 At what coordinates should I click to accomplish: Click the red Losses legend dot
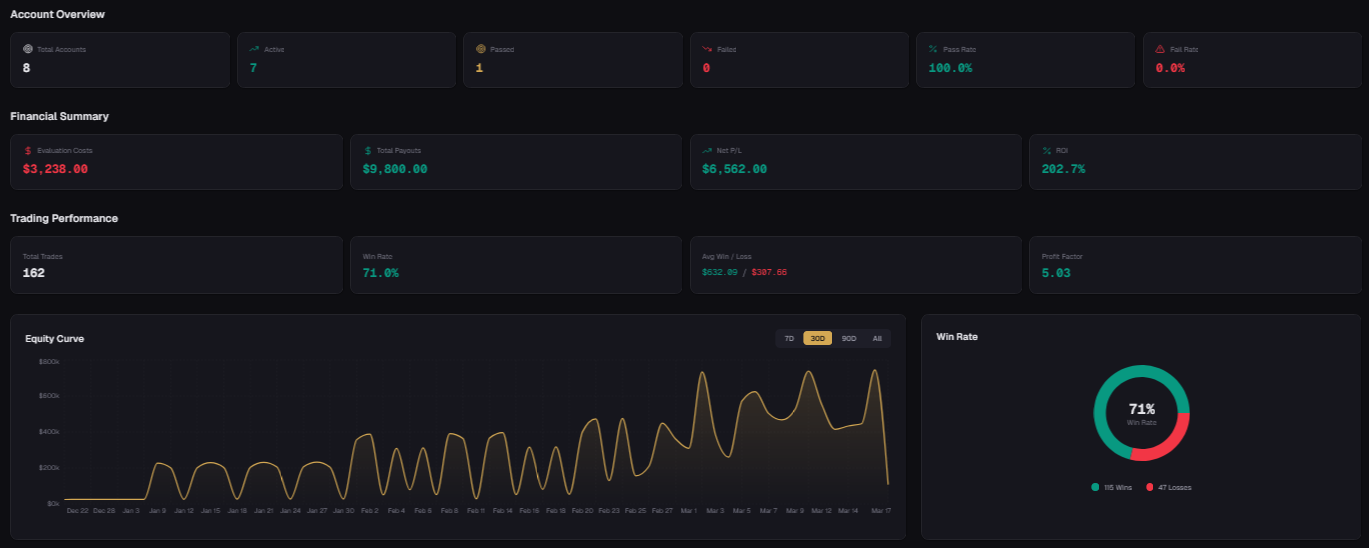tap(1150, 487)
